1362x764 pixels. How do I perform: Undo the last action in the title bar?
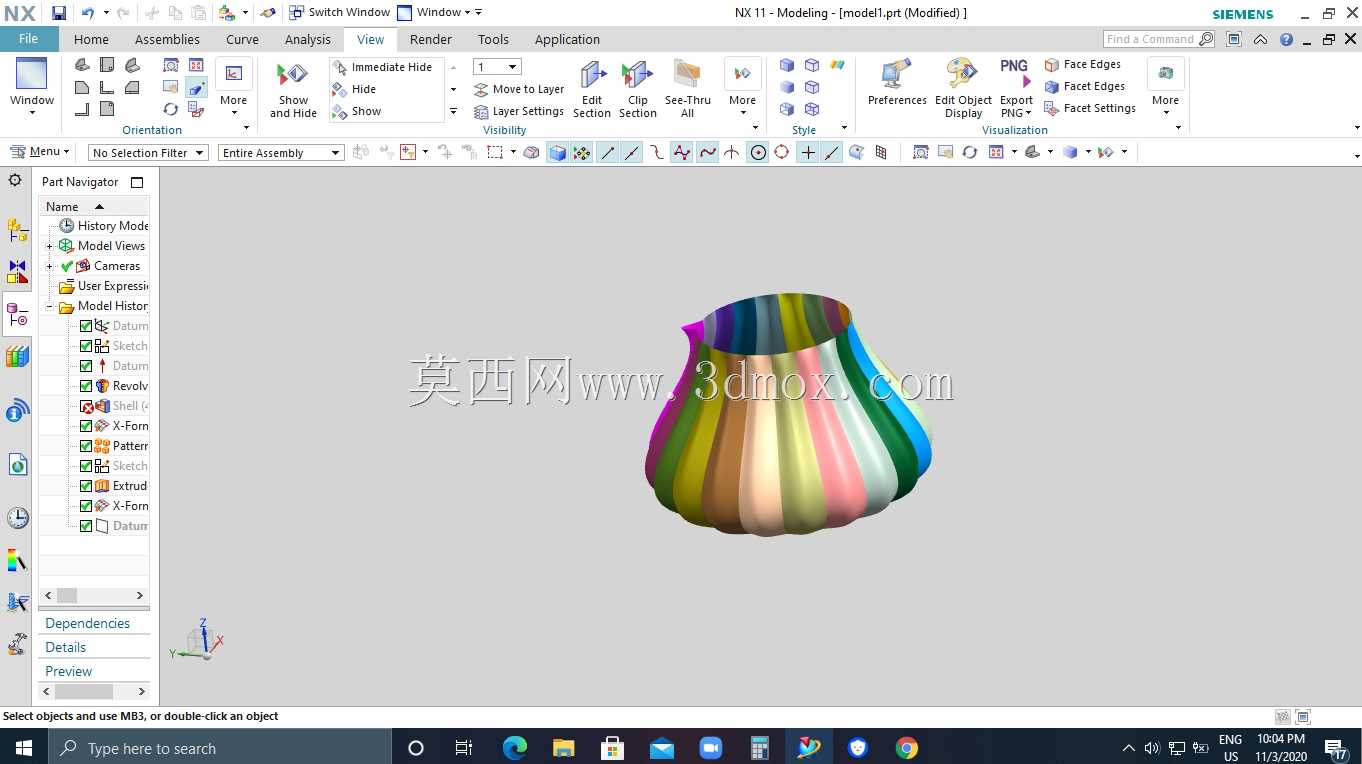(x=87, y=13)
